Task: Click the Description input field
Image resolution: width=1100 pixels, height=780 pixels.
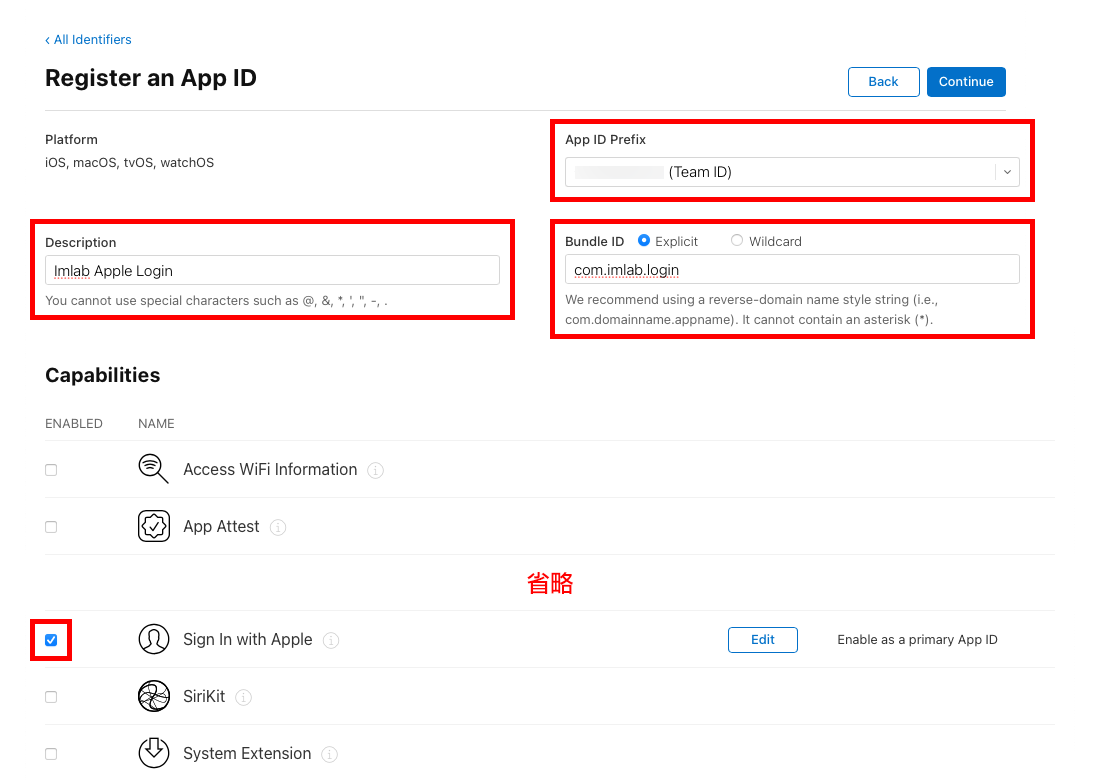Action: pyautogui.click(x=272, y=271)
